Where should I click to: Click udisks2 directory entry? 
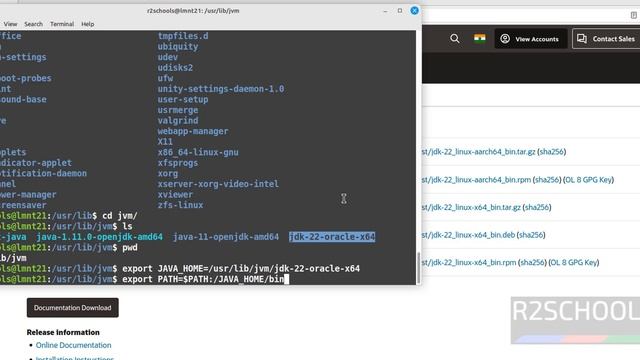point(175,68)
